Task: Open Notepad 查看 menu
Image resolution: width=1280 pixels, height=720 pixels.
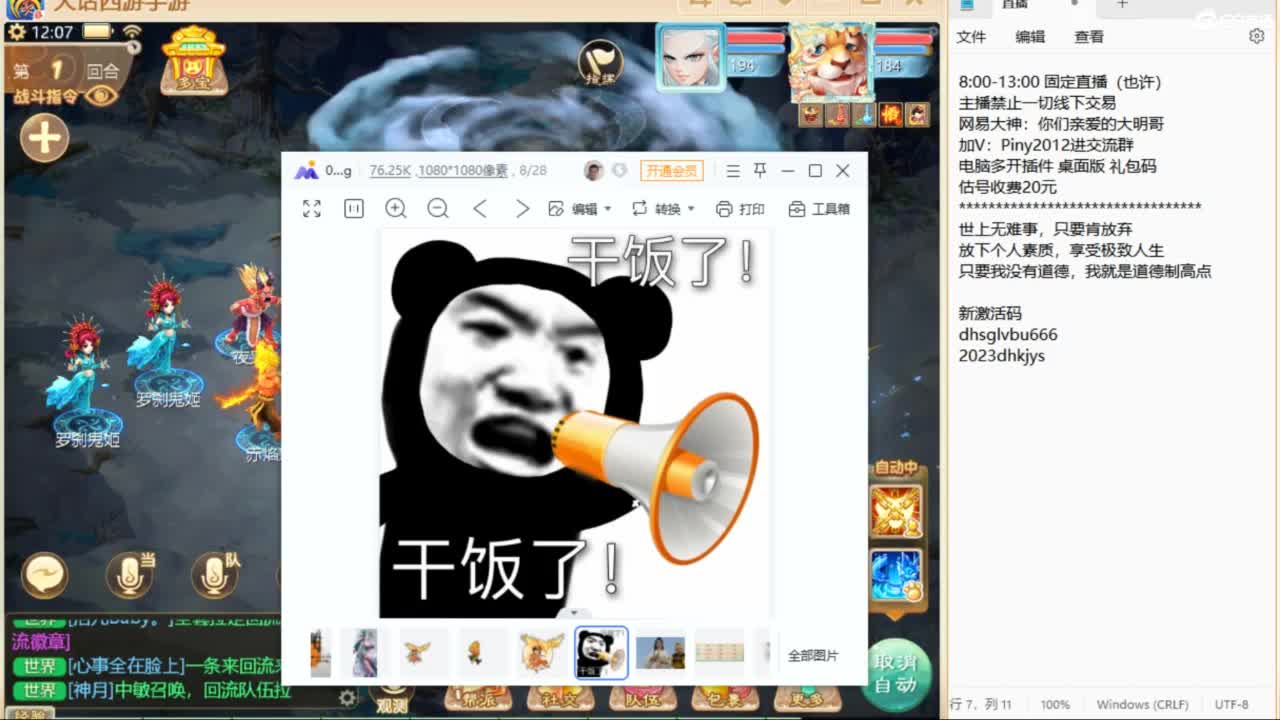Action: point(1089,37)
